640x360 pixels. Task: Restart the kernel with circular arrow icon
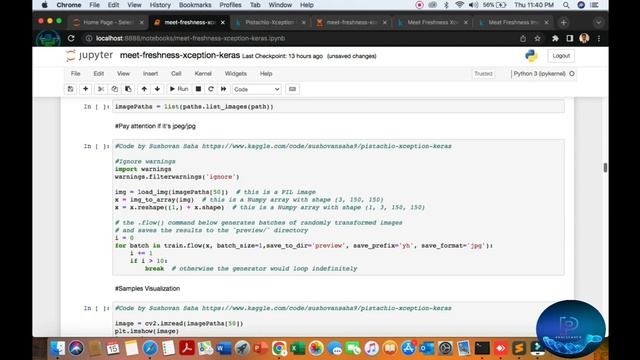[211, 89]
